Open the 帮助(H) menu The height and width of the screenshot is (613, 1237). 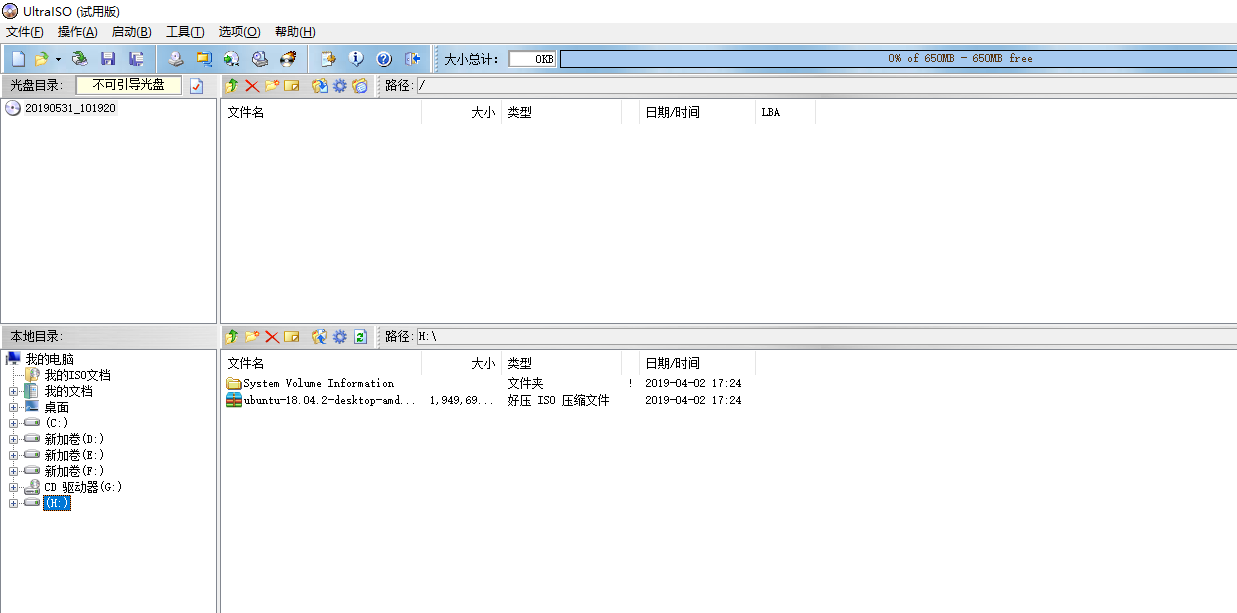294,32
